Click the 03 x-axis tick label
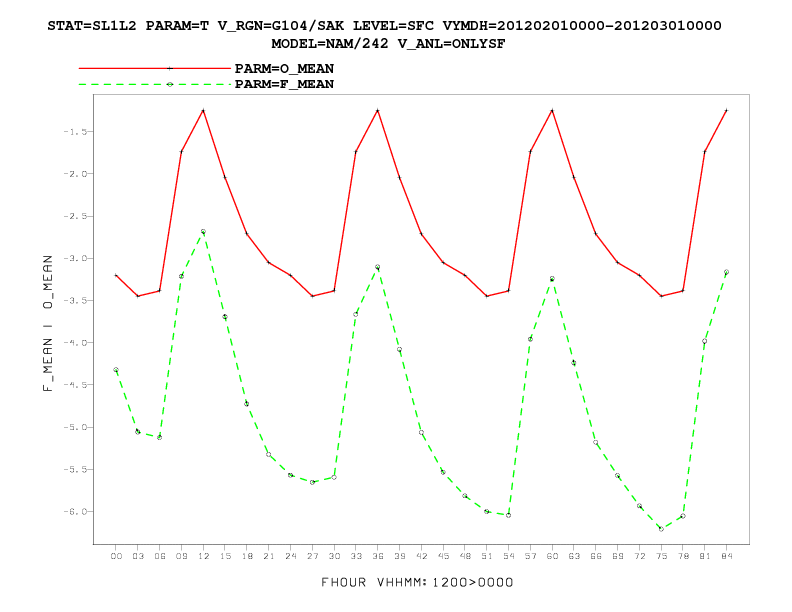 (138, 556)
